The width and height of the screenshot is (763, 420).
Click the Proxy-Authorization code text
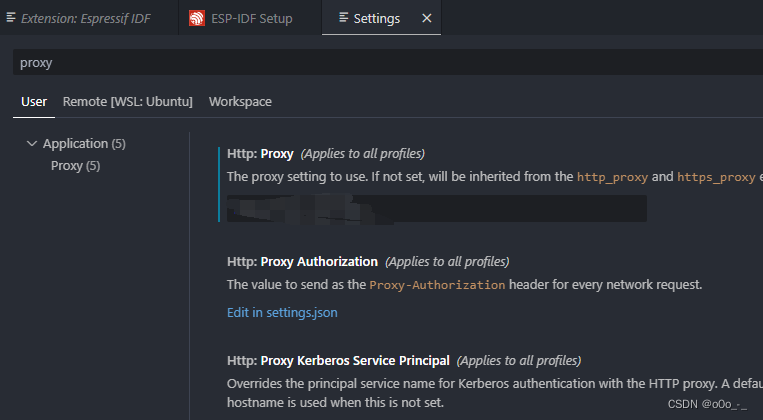coord(437,285)
